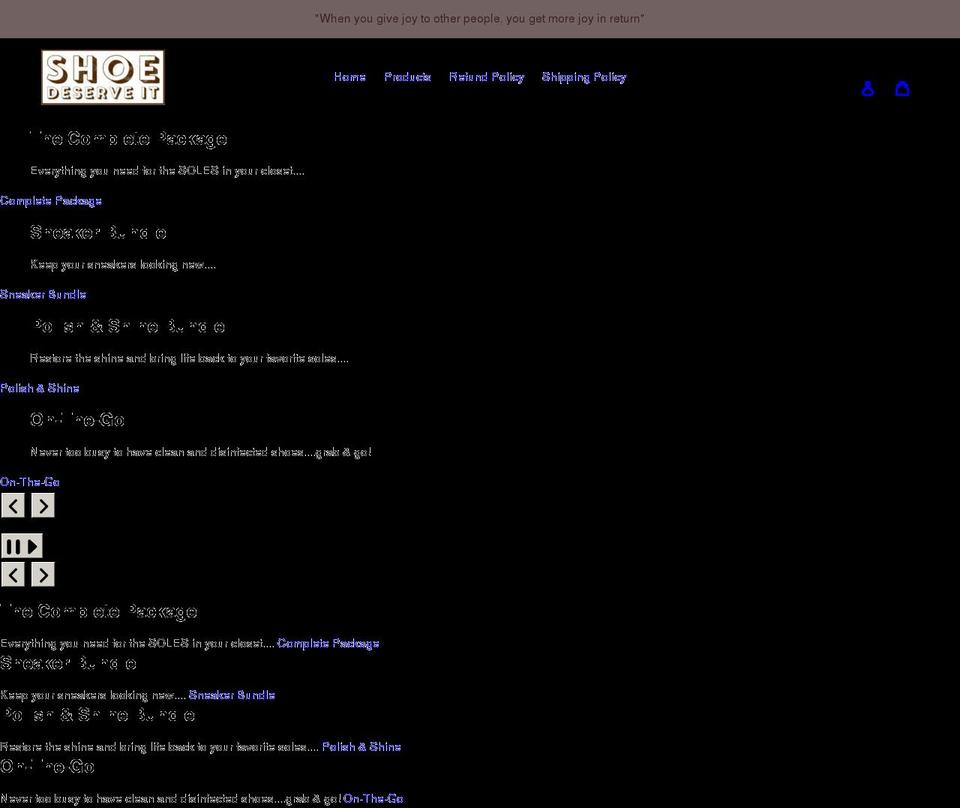Open the account login icon
960x808 pixels.
[868, 89]
